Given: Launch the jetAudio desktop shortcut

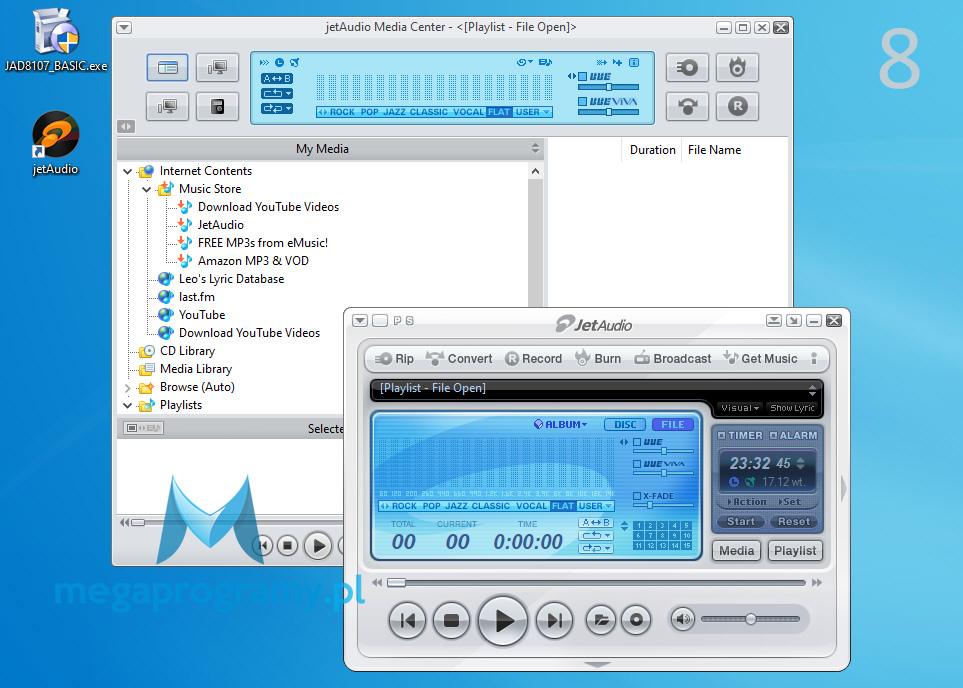Looking at the screenshot, I should (x=55, y=143).
